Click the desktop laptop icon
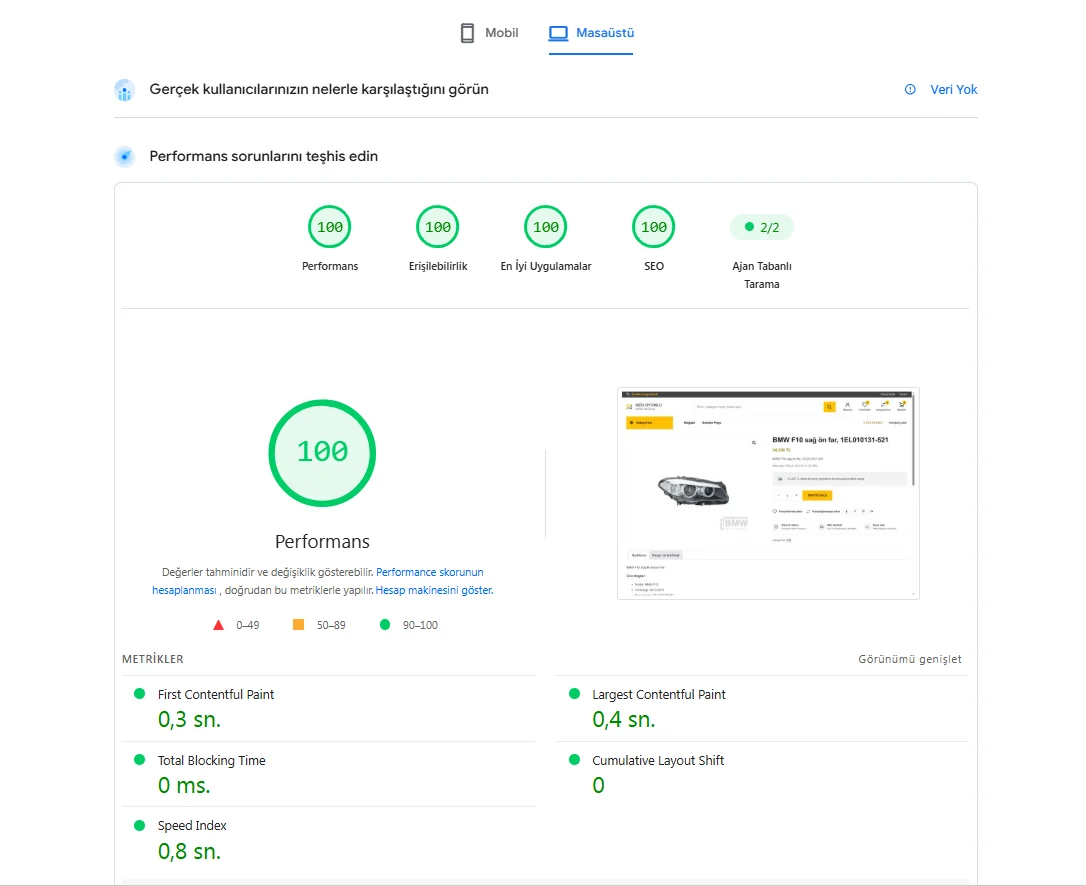Screen dimensions: 1086x886 (x=558, y=33)
